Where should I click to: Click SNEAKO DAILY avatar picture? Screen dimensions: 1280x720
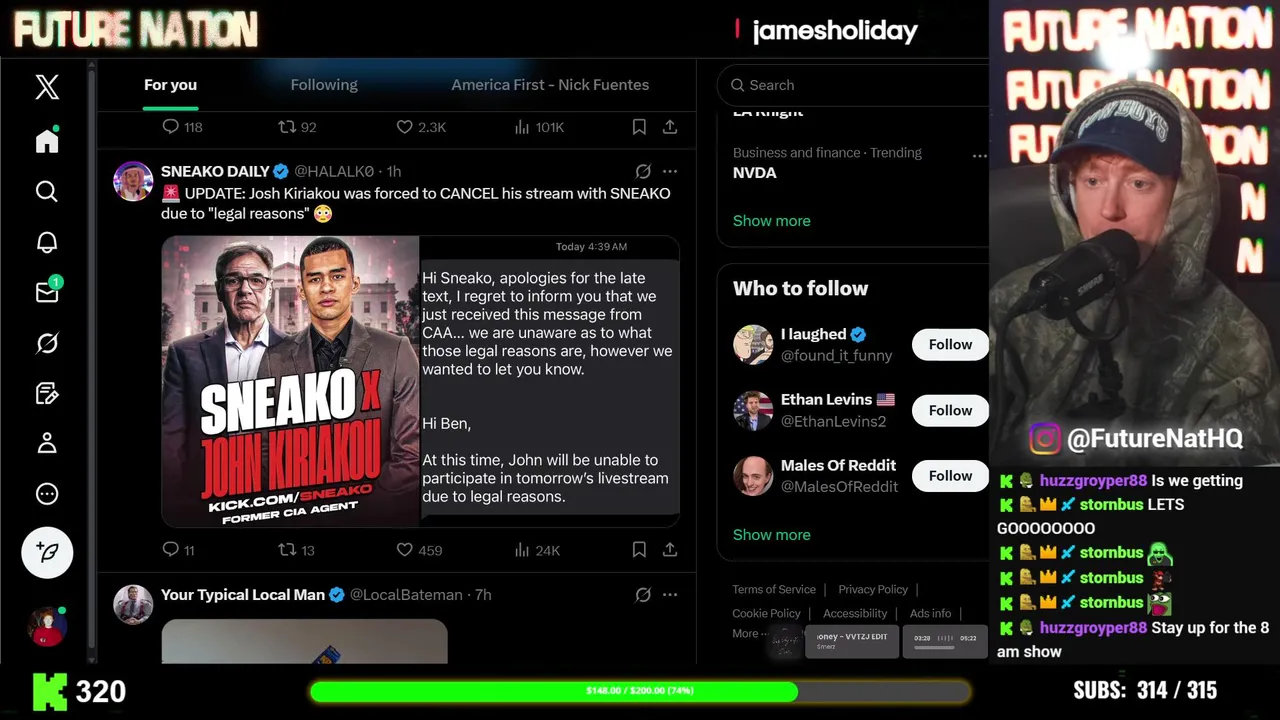pyautogui.click(x=133, y=181)
